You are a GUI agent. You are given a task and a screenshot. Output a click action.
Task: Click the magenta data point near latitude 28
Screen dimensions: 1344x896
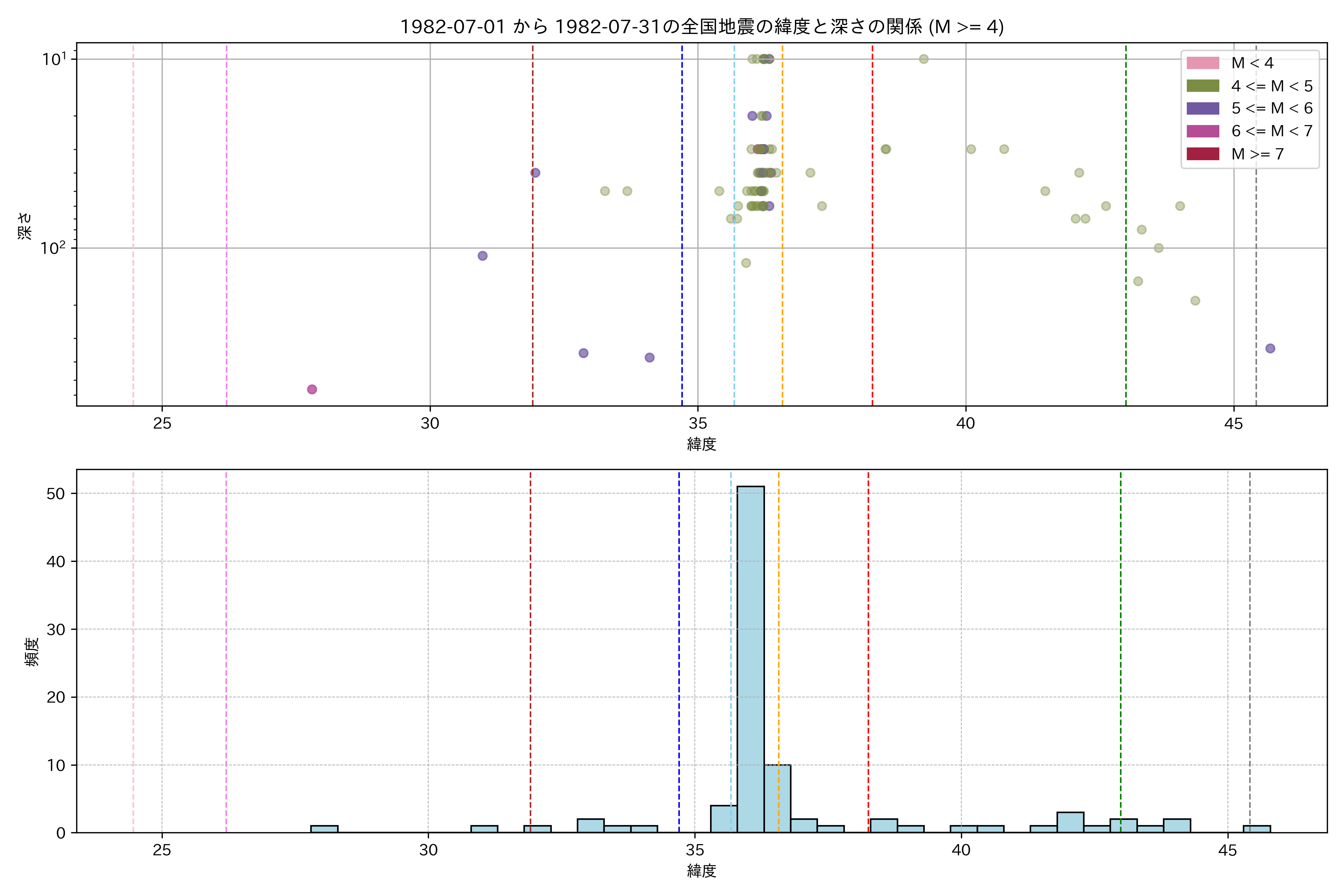[312, 389]
